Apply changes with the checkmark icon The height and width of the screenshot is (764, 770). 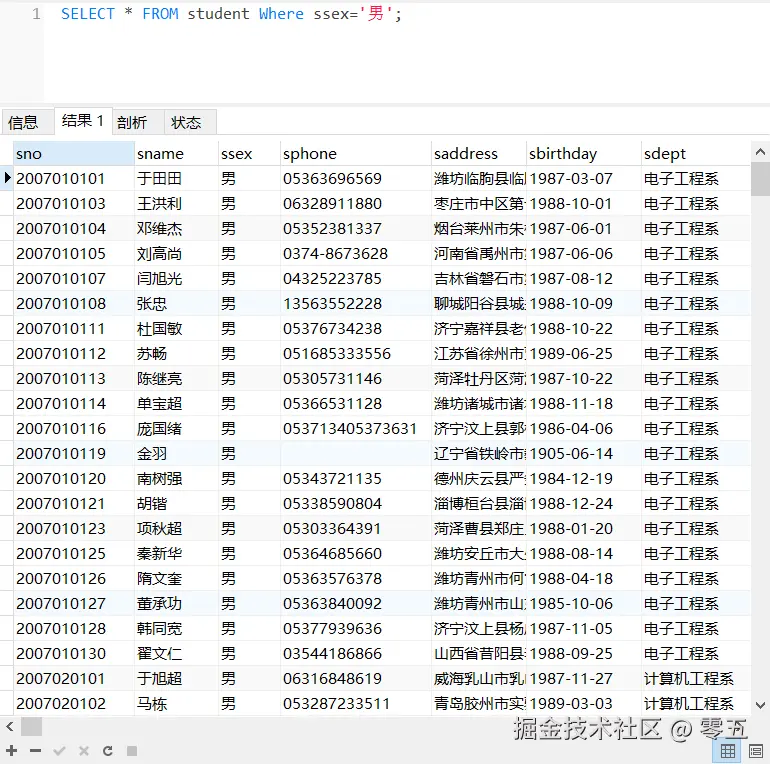click(59, 750)
